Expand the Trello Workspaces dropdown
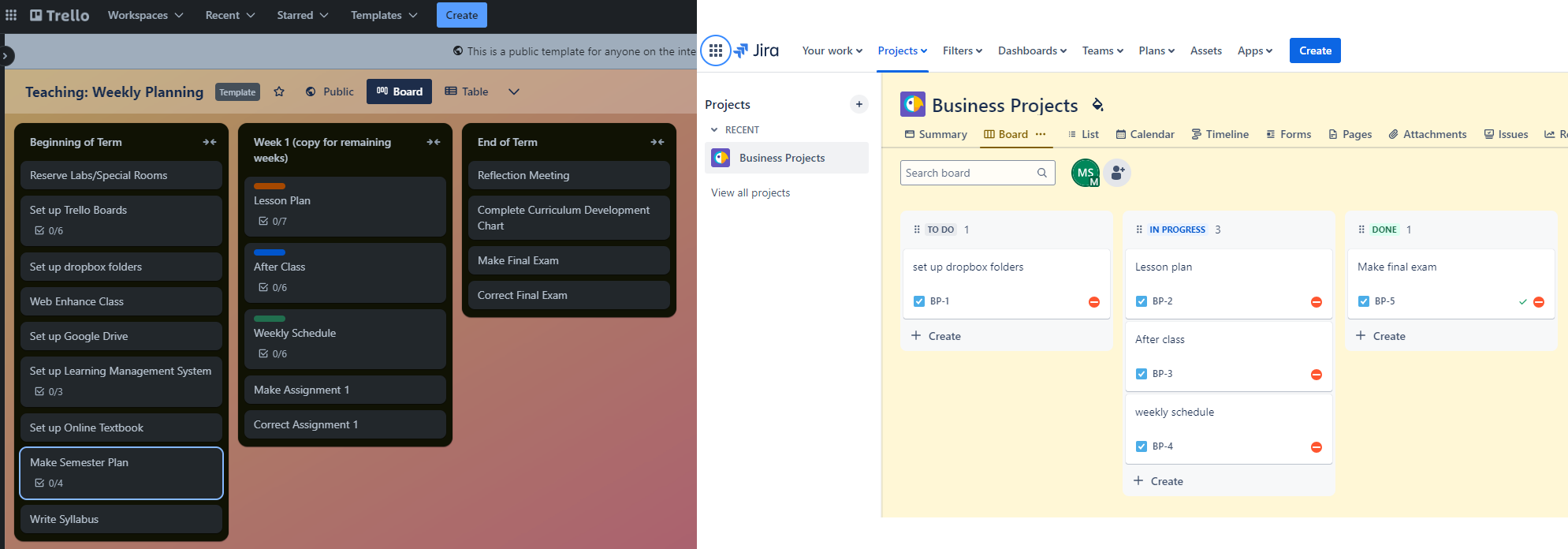Image resolution: width=1568 pixels, height=549 pixels. (x=145, y=15)
